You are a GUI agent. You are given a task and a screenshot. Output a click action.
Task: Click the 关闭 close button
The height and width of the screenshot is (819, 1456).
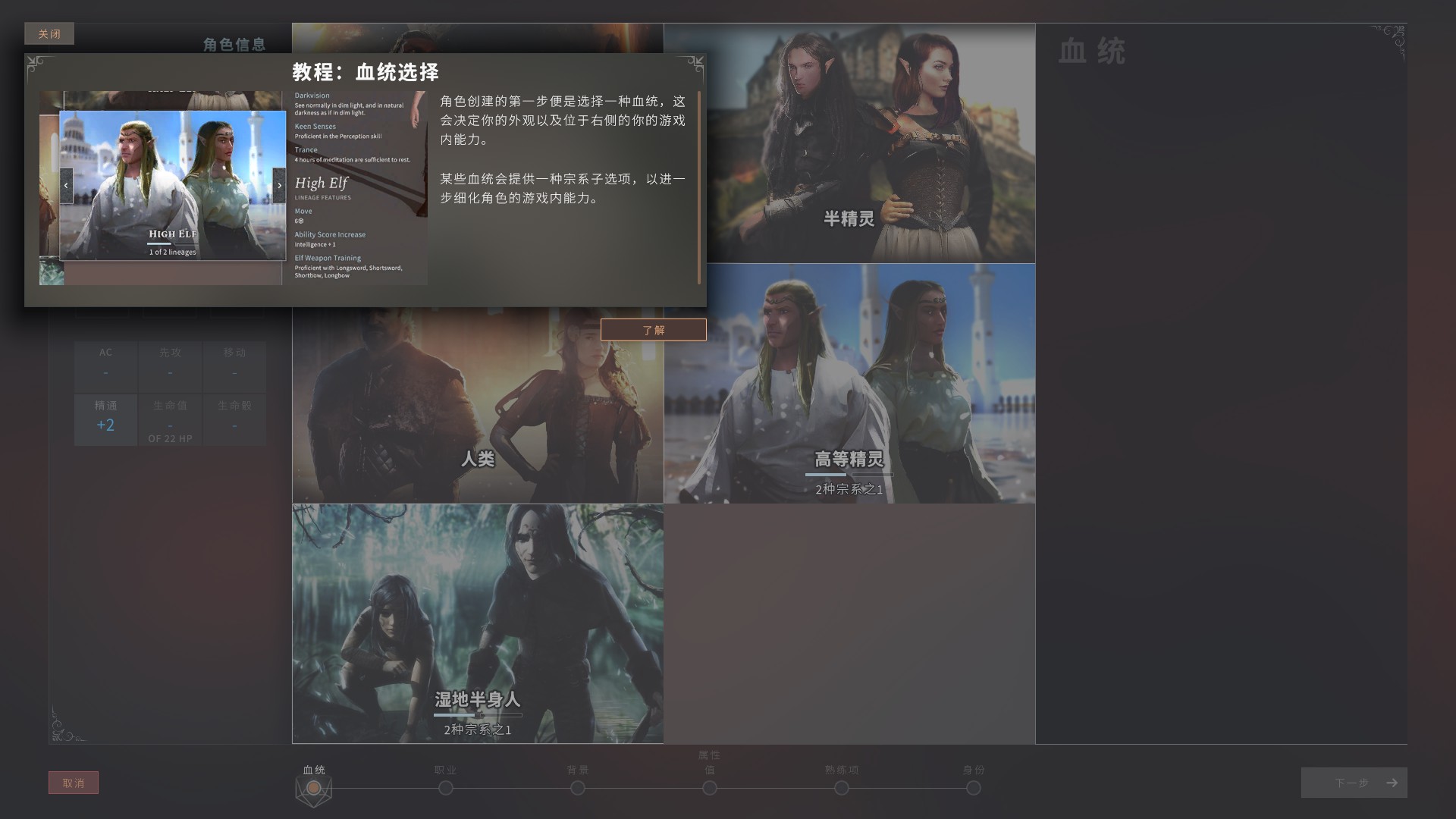click(49, 34)
